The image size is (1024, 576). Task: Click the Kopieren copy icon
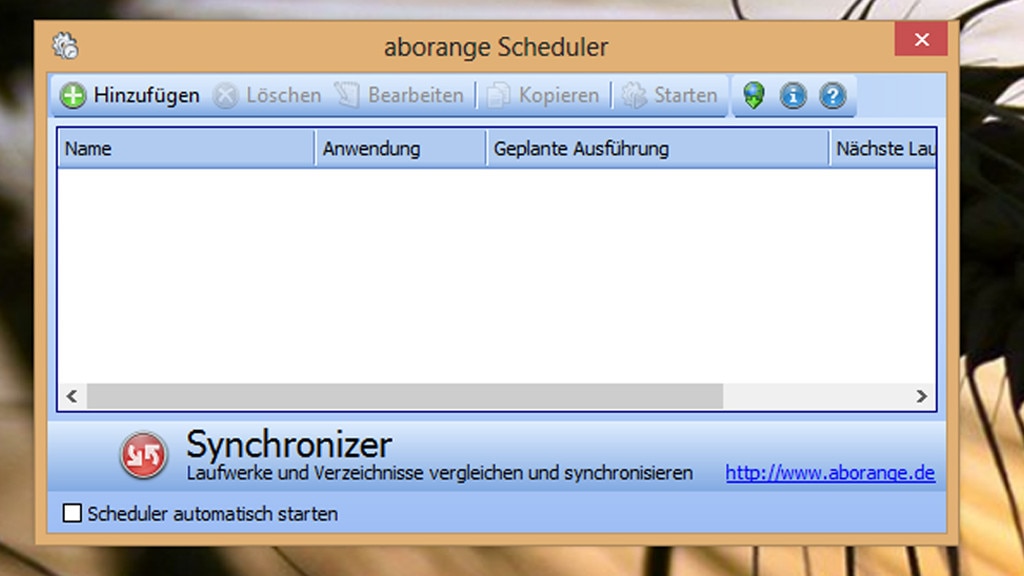[497, 95]
